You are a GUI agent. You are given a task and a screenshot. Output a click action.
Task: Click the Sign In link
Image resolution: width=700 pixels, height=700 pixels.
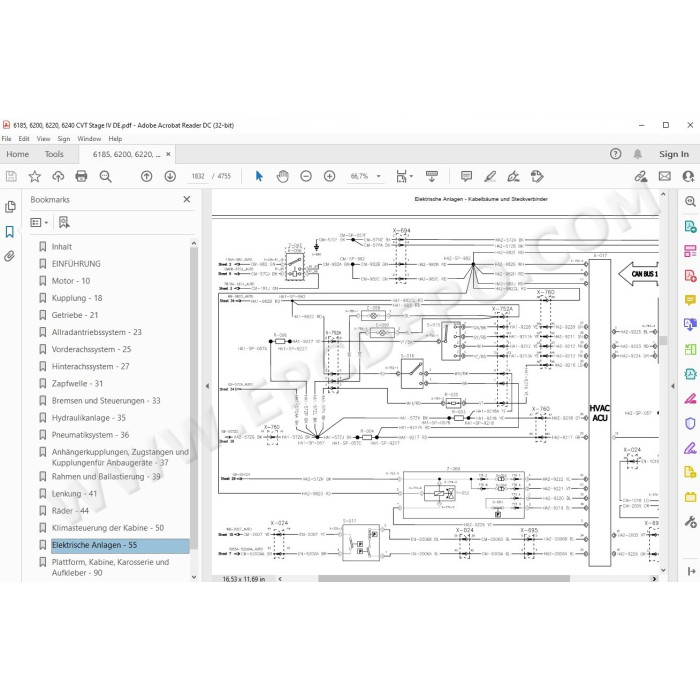674,154
